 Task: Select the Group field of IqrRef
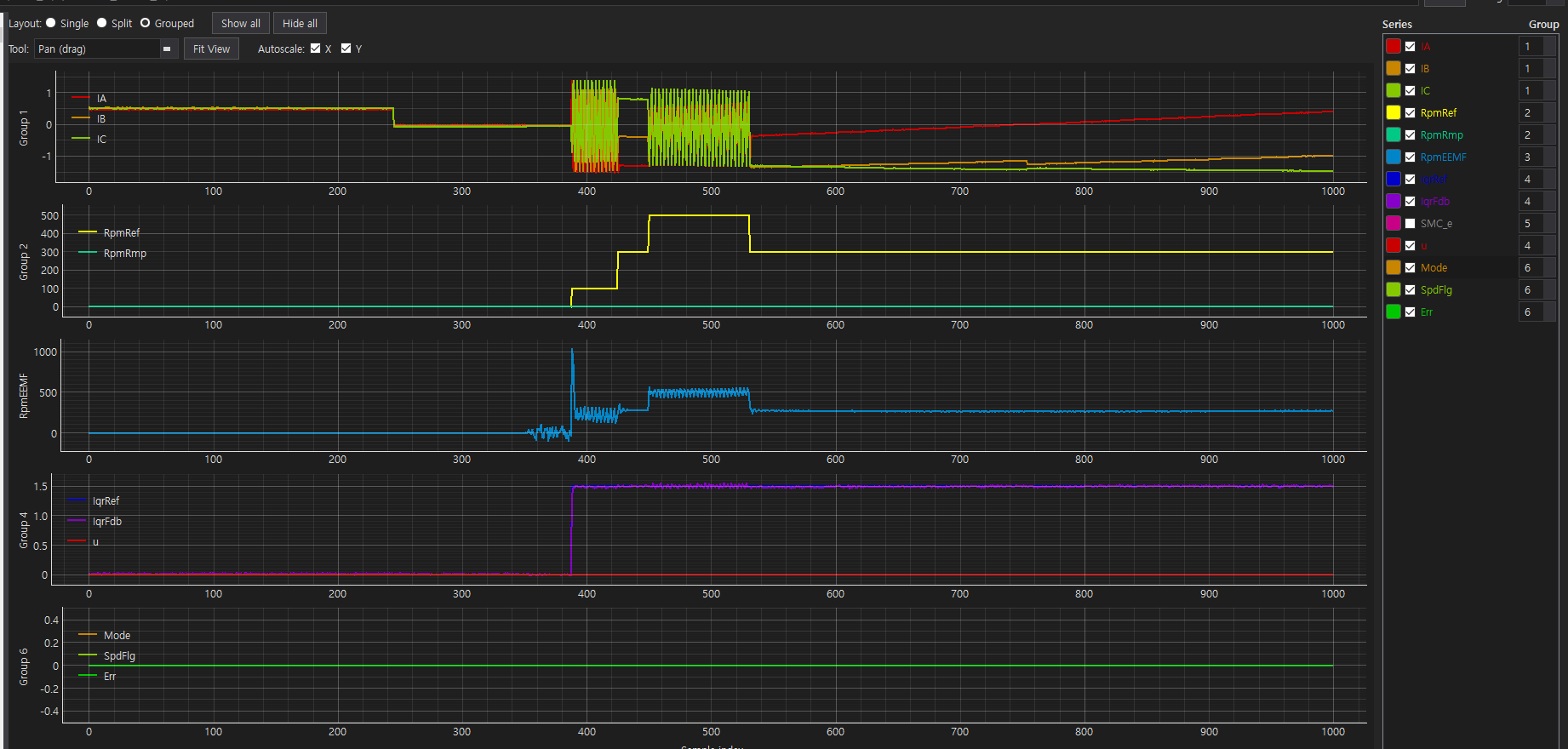point(1537,179)
